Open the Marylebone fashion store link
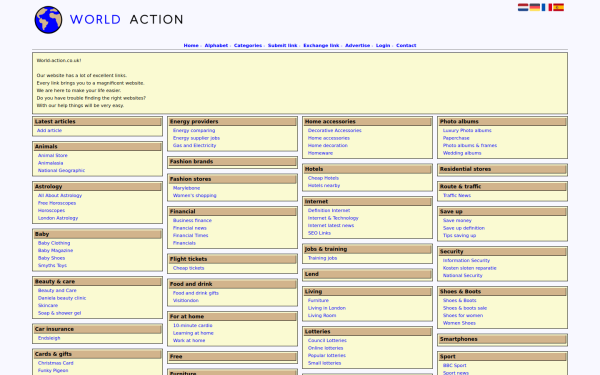600x375 pixels. (x=186, y=188)
